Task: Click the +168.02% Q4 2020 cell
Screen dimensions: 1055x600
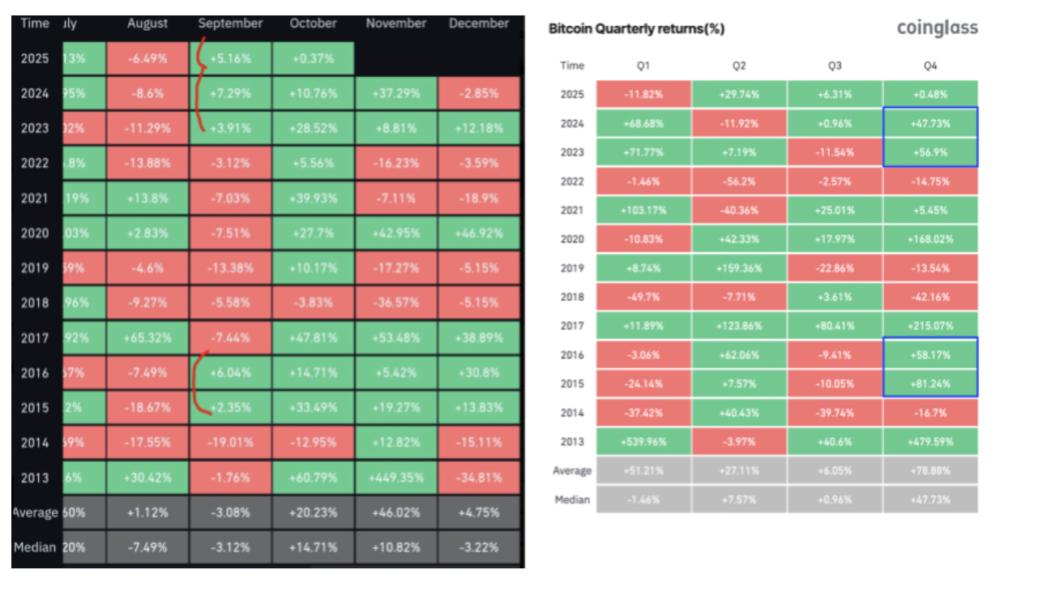Action: coord(930,239)
